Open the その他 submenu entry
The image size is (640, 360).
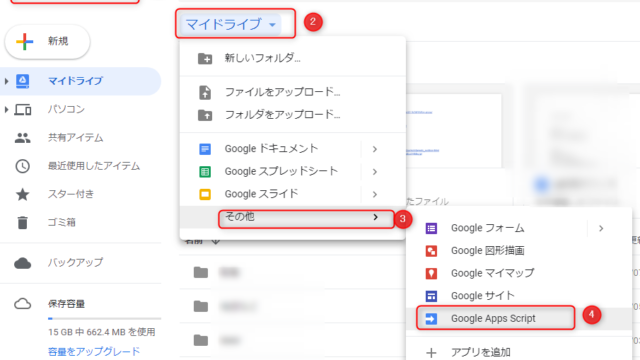(293, 217)
